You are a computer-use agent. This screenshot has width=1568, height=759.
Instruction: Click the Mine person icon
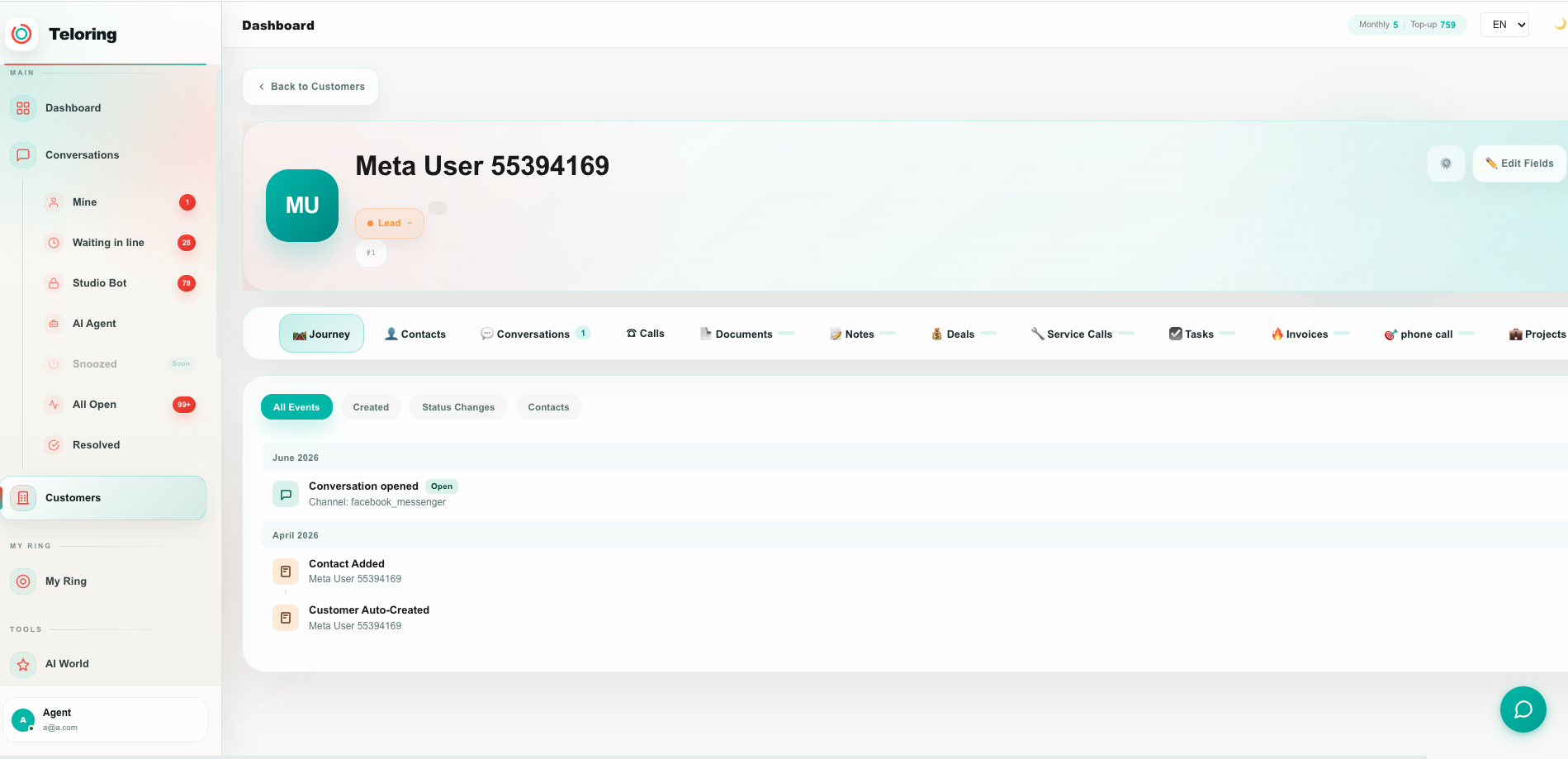coord(54,202)
